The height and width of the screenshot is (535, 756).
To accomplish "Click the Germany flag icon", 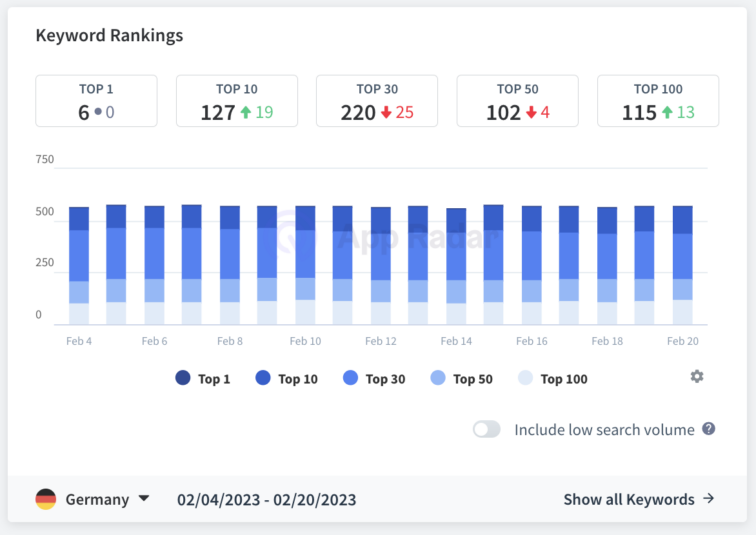I will click(46, 499).
